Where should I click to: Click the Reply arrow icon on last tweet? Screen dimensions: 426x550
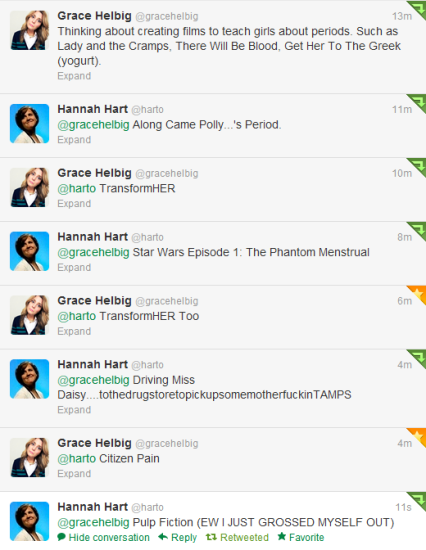click(x=163, y=537)
